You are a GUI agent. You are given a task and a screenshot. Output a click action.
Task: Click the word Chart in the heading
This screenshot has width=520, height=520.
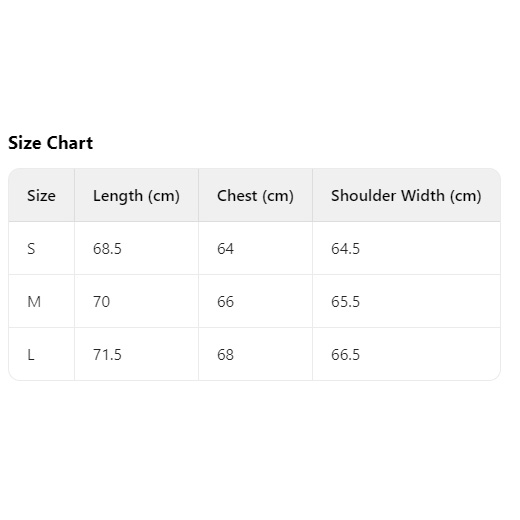click(70, 143)
